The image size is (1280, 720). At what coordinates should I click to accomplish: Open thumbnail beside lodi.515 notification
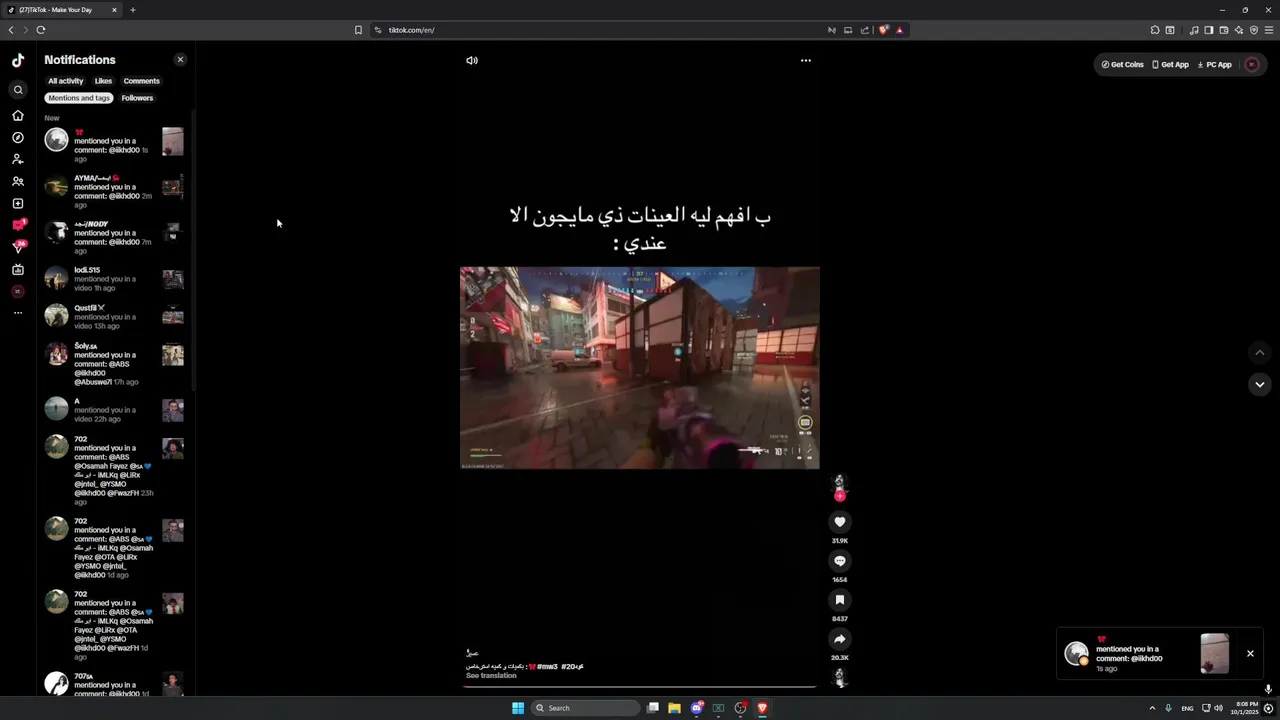[173, 279]
